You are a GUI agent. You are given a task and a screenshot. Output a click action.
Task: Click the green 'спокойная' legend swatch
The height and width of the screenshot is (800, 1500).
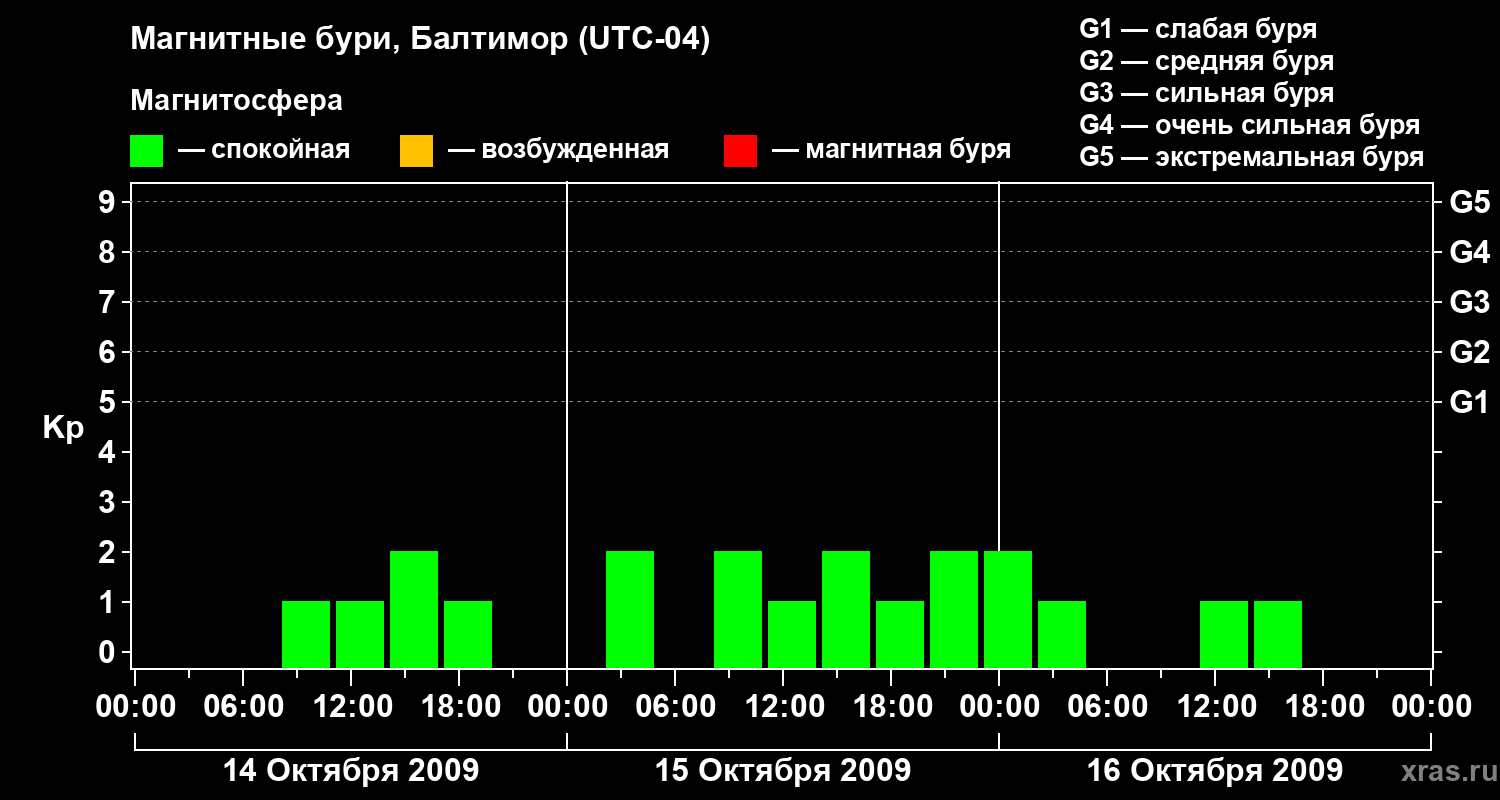tap(146, 151)
